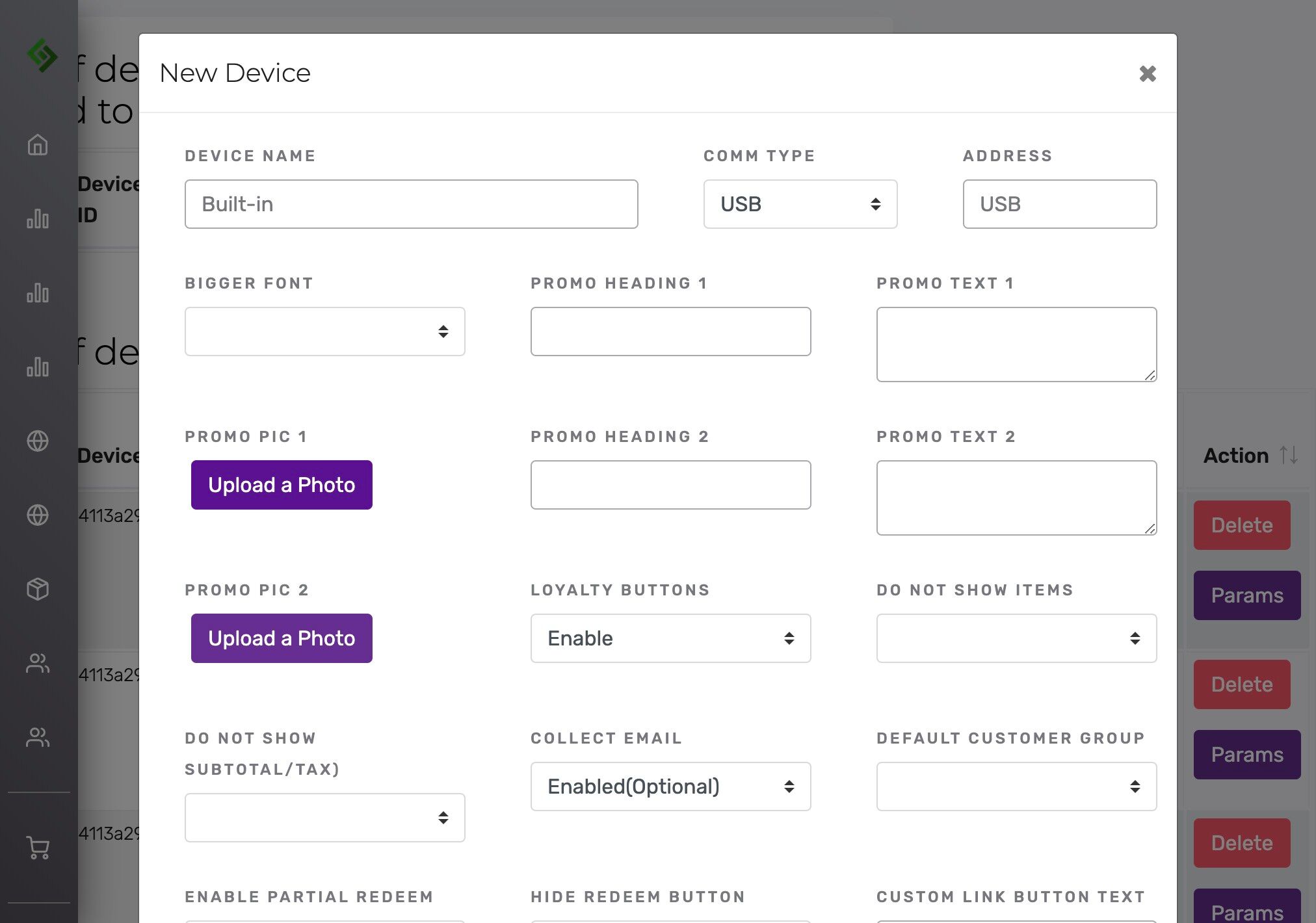Viewport: 1316px width, 923px height.
Task: Open the Home icon in the sidebar
Action: (38, 144)
